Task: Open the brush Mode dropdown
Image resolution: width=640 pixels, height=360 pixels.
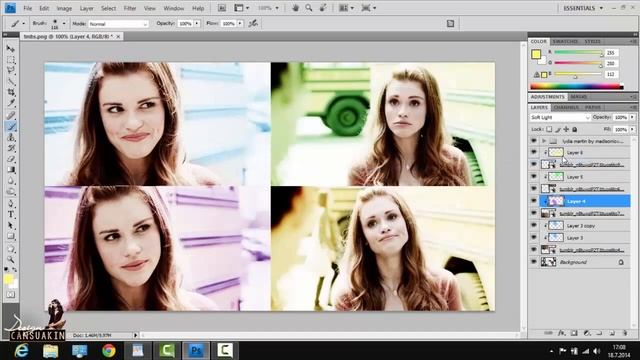Action: (118, 24)
